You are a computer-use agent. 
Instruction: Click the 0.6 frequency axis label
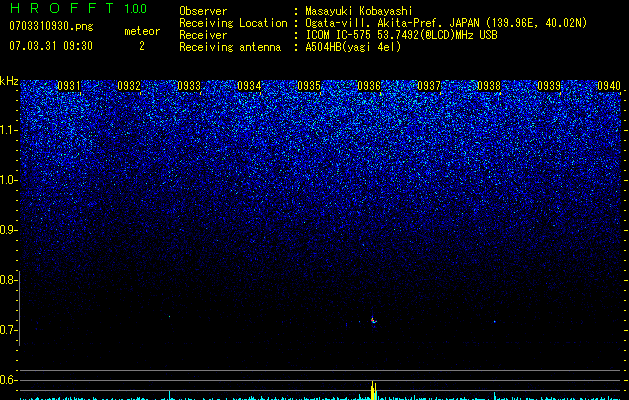[x=8, y=380]
